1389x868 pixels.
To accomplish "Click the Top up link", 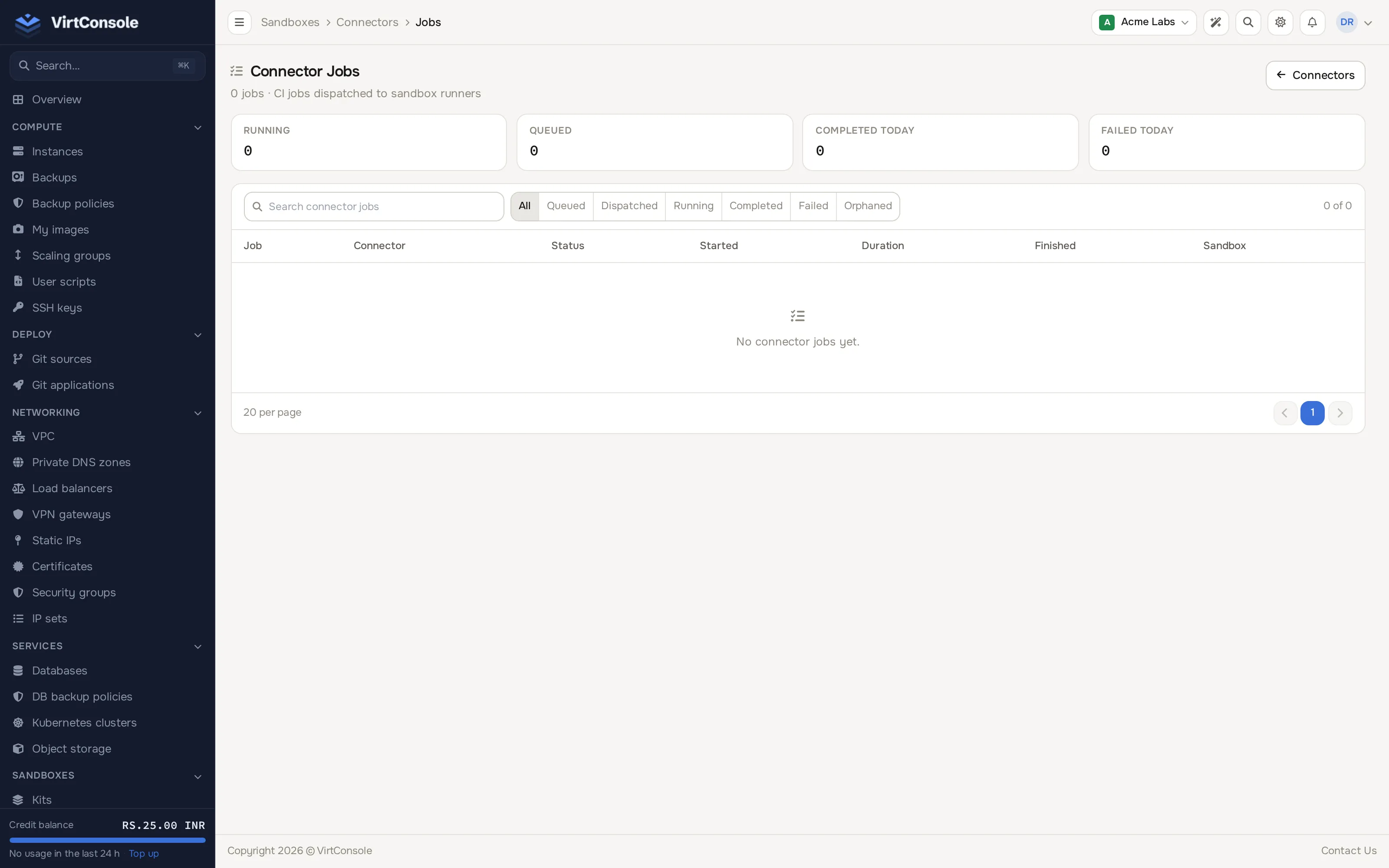I will (144, 854).
